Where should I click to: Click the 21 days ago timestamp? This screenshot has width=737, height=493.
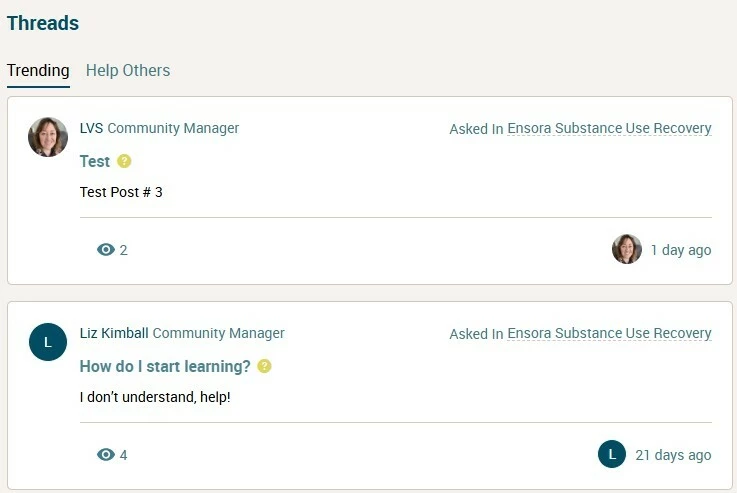(673, 454)
